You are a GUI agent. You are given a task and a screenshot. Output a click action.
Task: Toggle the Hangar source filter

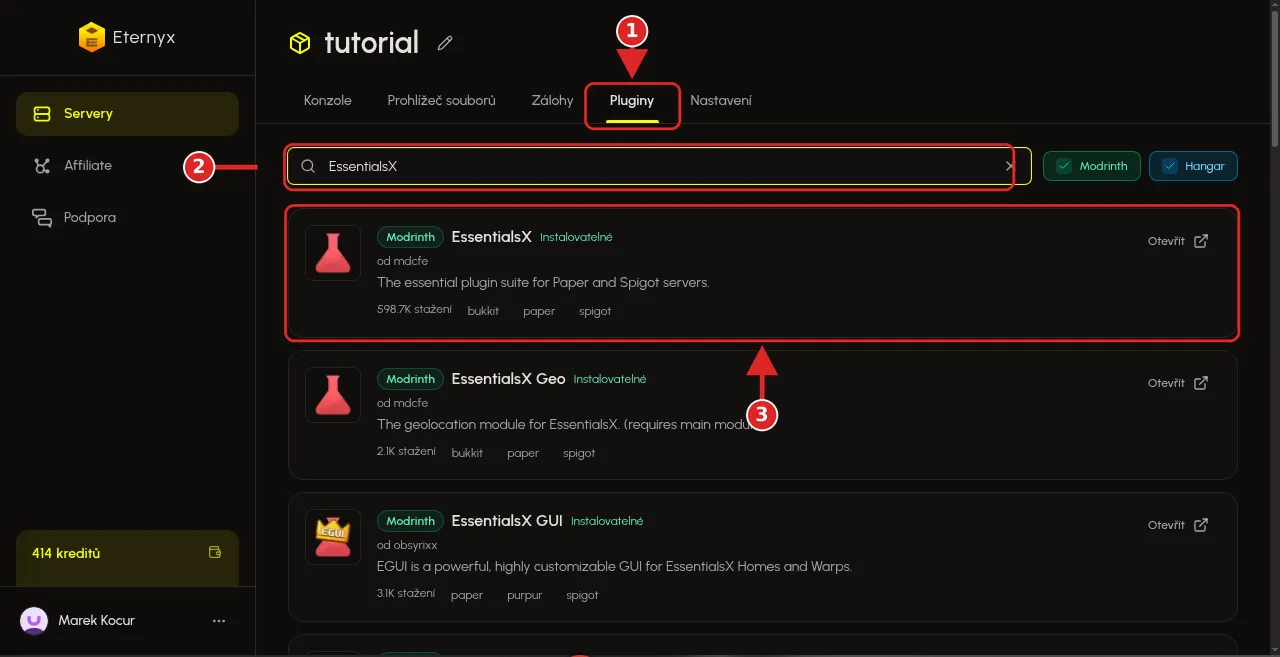pos(1193,166)
